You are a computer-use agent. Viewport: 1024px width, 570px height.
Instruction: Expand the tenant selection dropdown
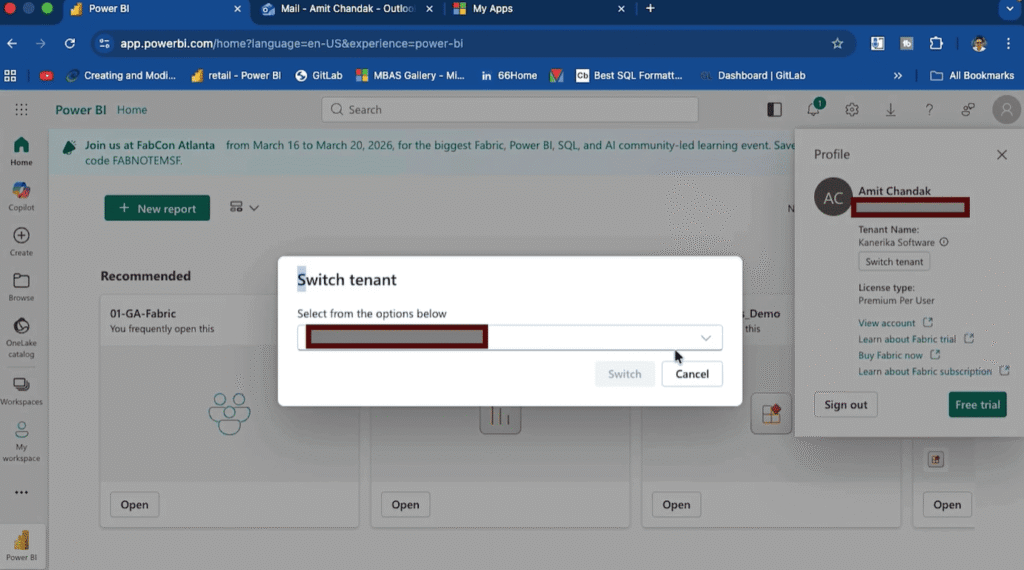tap(705, 338)
